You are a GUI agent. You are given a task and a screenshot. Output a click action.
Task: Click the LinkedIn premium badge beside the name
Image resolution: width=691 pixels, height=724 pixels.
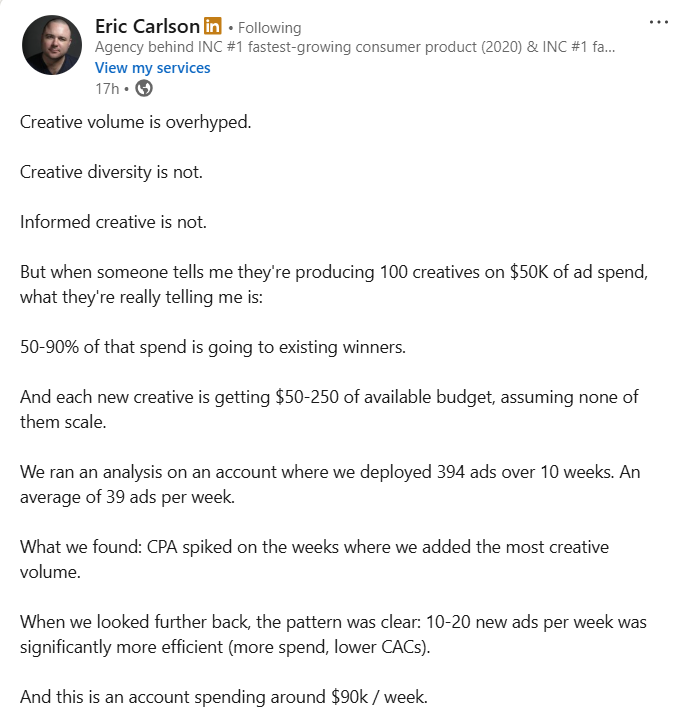tap(212, 26)
